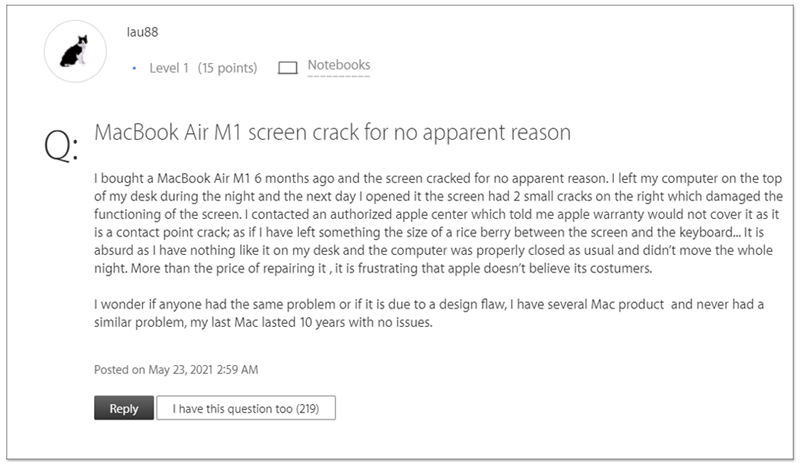The width and height of the screenshot is (800, 465).
Task: Open the Notebooks community link
Action: click(339, 65)
